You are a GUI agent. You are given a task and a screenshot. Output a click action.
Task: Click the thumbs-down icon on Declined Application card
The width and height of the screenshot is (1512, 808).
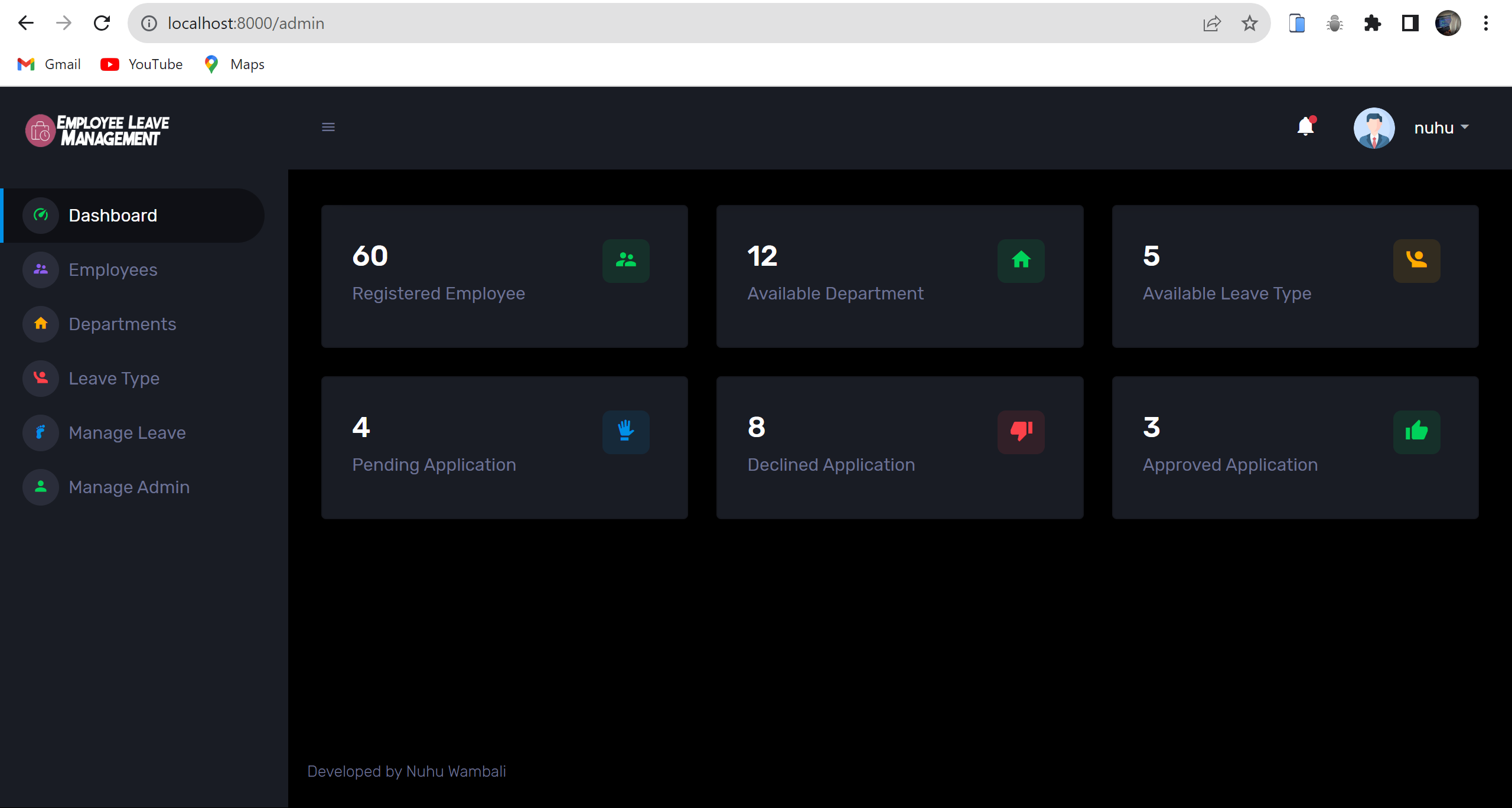coord(1021,432)
